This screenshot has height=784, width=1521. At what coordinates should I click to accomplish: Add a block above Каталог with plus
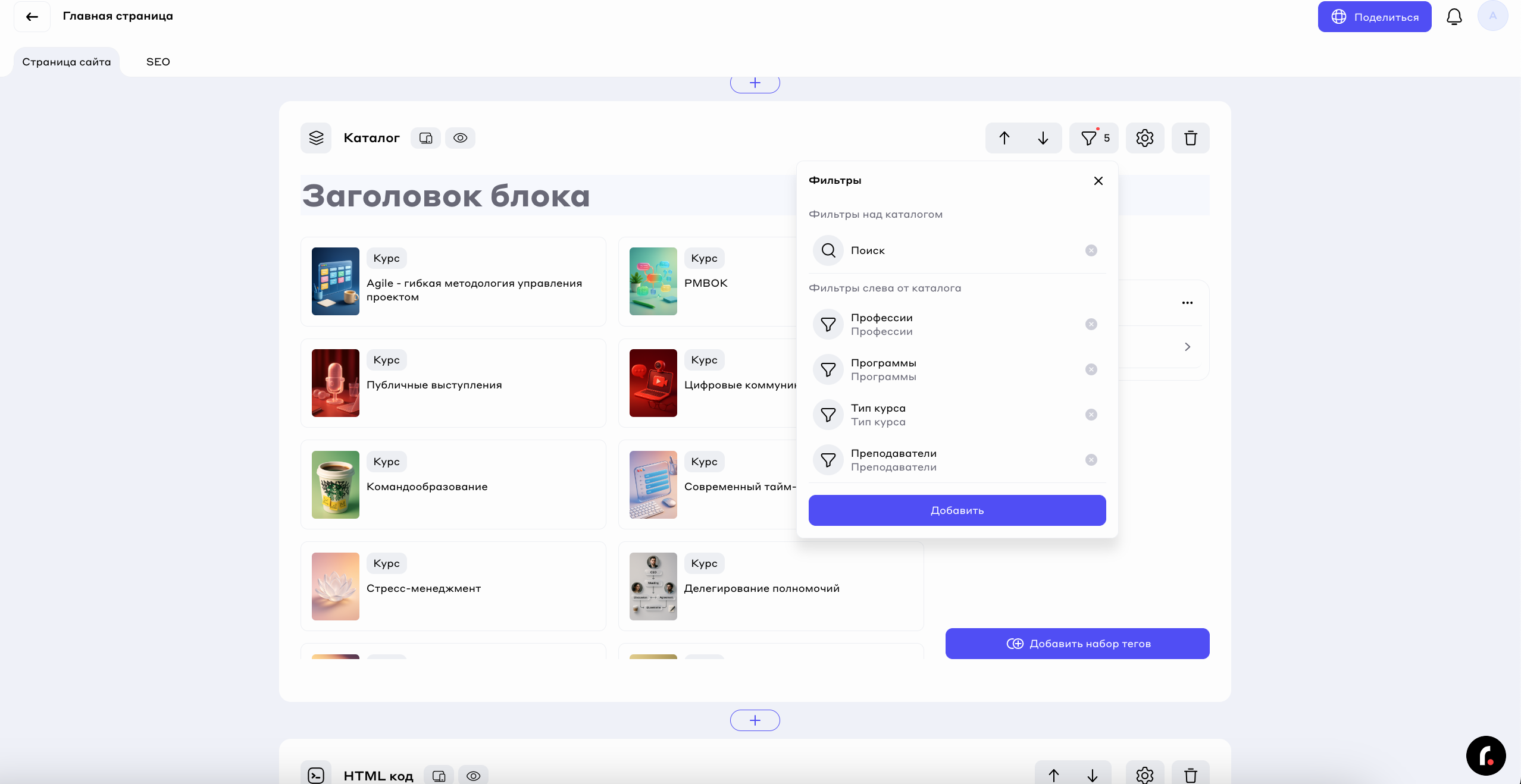point(755,83)
